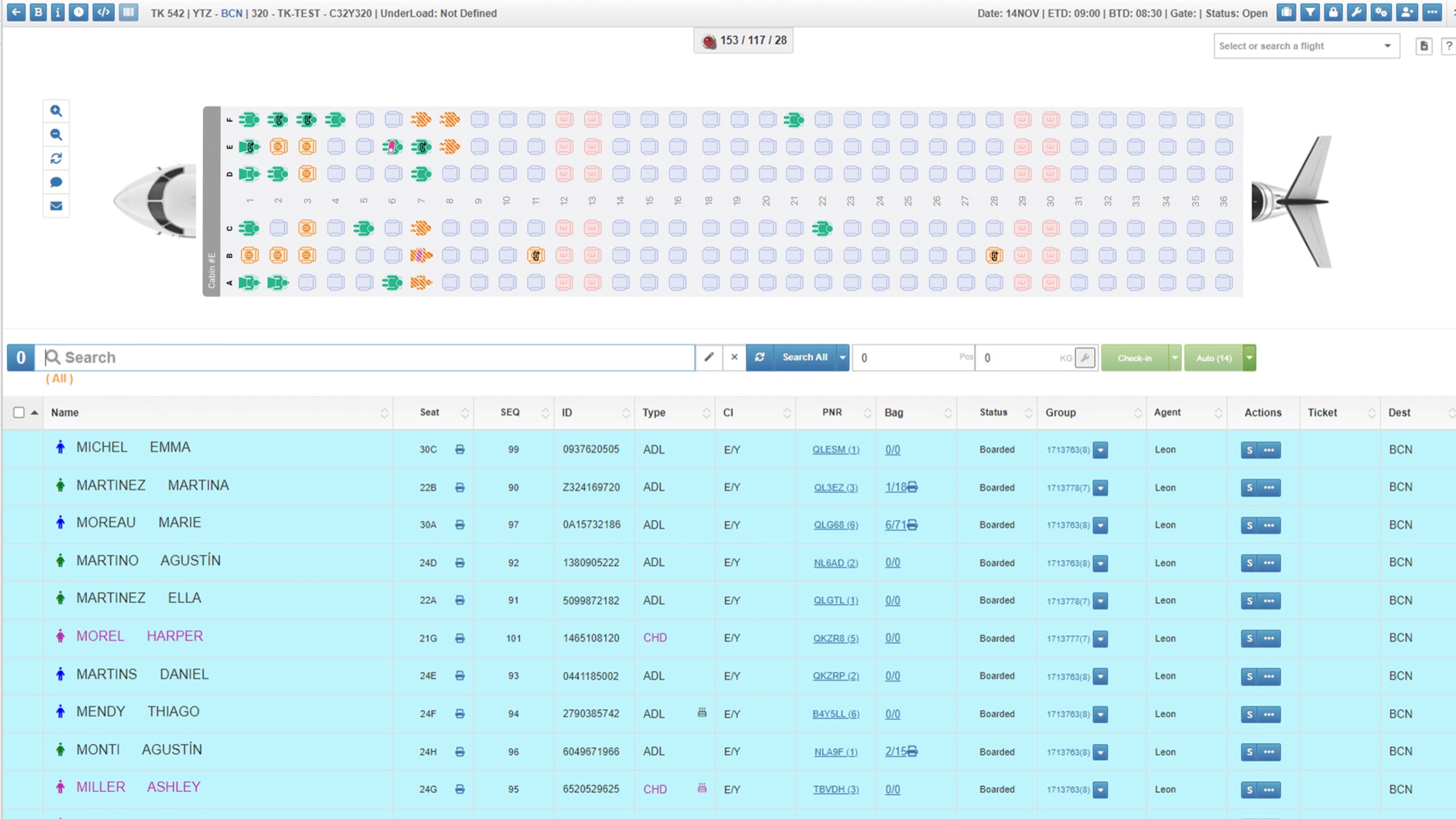Click the columns layout icon in top toolbar
The height and width of the screenshot is (819, 1456).
tap(128, 13)
